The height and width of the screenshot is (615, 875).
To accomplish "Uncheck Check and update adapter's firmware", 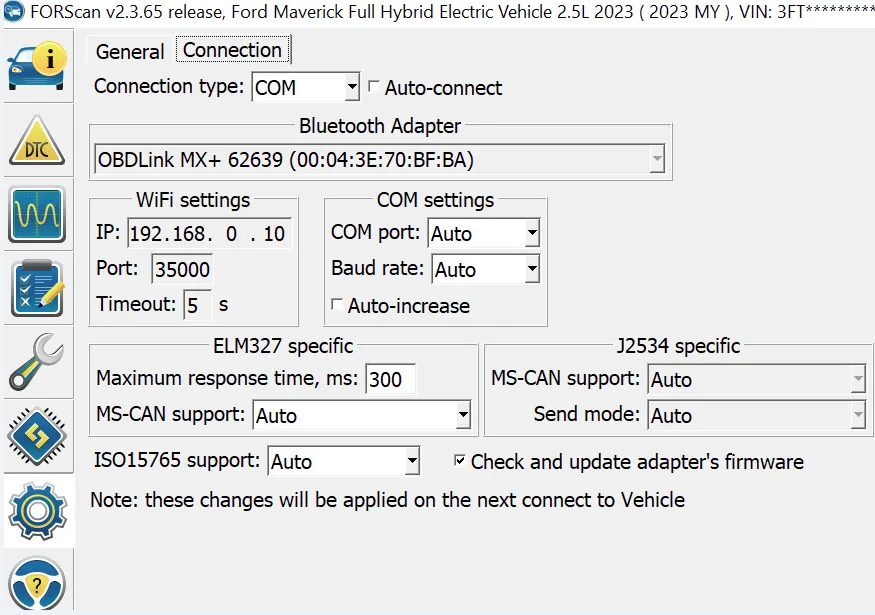I will (x=459, y=461).
